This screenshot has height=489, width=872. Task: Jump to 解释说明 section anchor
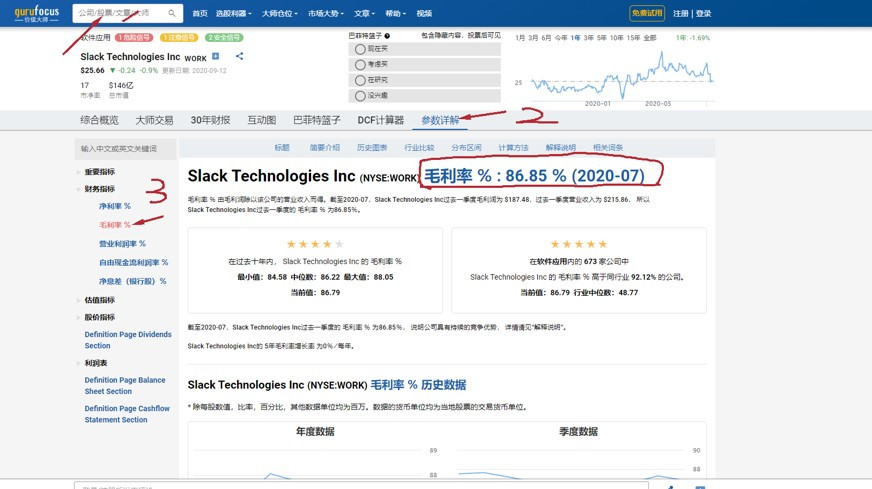pyautogui.click(x=561, y=148)
